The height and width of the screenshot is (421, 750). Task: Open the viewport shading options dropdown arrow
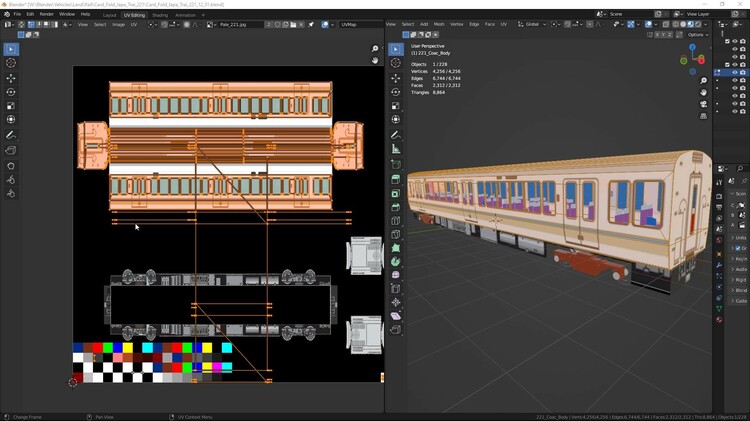point(706,24)
